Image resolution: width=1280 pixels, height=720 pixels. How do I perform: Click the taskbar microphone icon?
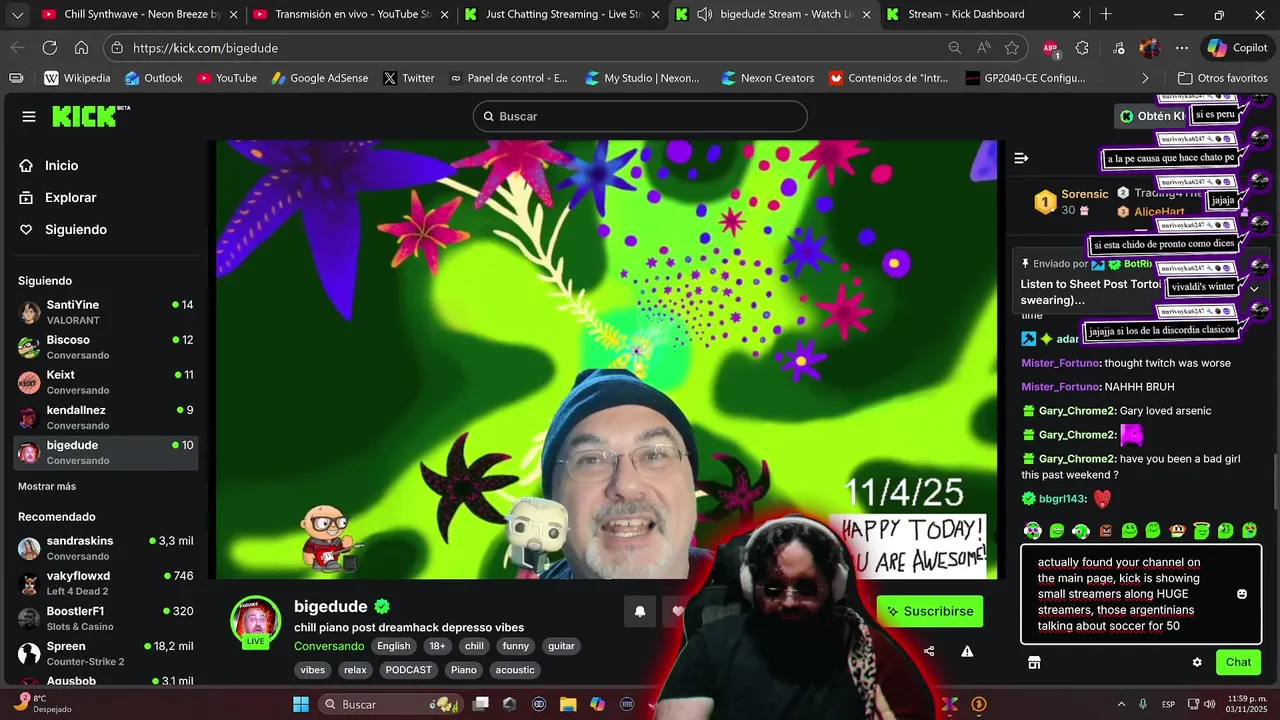(1143, 704)
